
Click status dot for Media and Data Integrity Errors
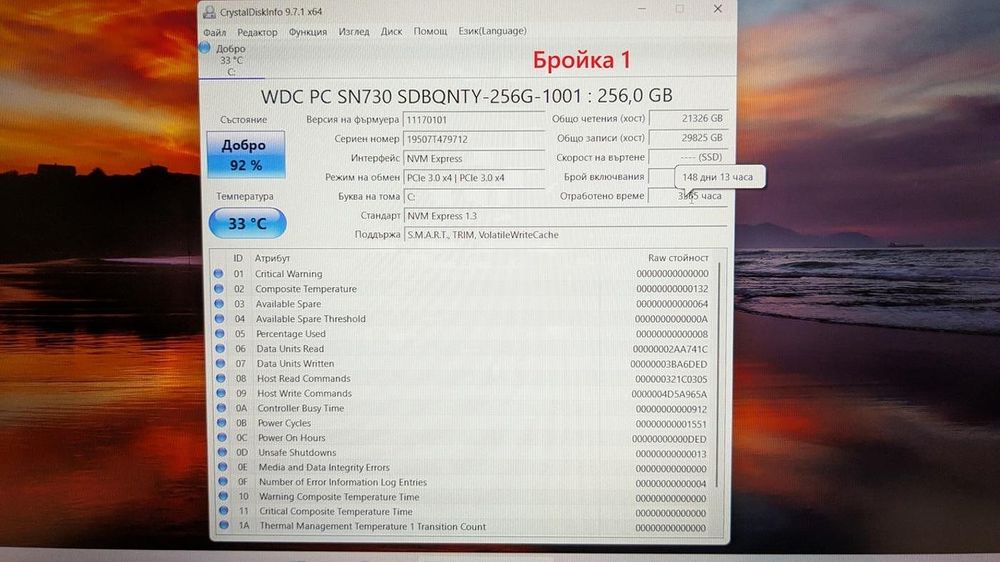pyautogui.click(x=223, y=467)
